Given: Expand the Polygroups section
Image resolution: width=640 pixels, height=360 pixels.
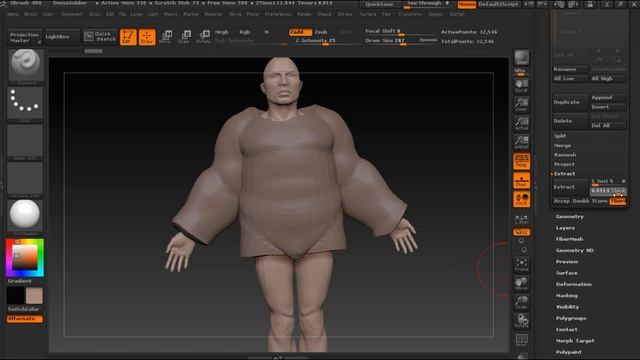Looking at the screenshot, I should (x=571, y=318).
